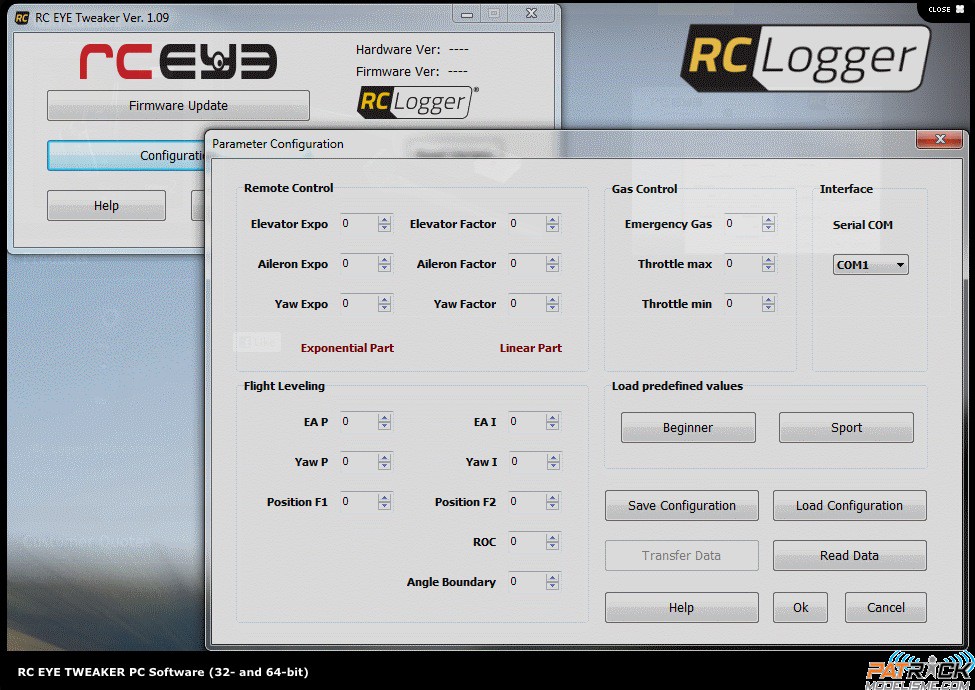Click the Aileron Expo value field
This screenshot has width=975, height=690.
359,264
